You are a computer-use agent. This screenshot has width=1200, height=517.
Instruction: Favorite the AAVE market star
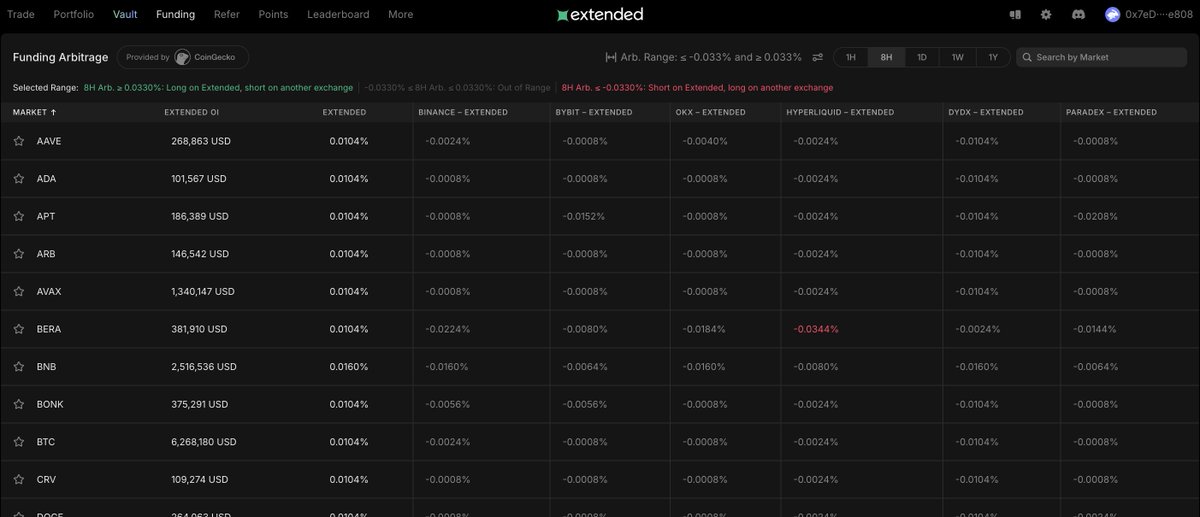[18, 141]
